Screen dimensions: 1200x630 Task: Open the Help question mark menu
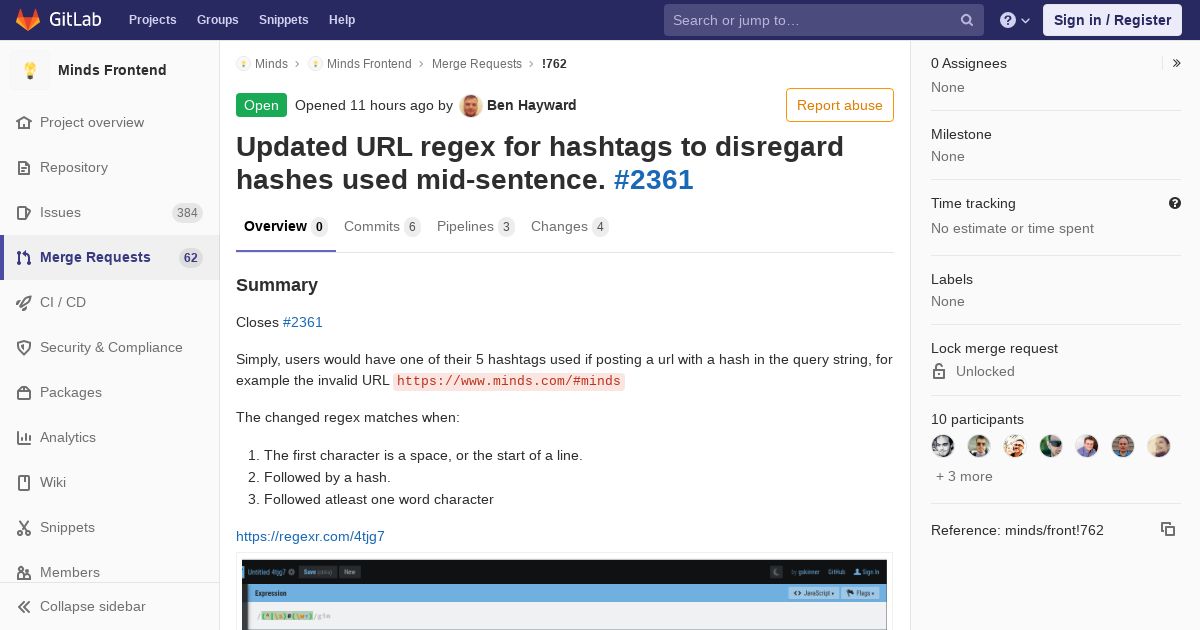click(x=1015, y=20)
